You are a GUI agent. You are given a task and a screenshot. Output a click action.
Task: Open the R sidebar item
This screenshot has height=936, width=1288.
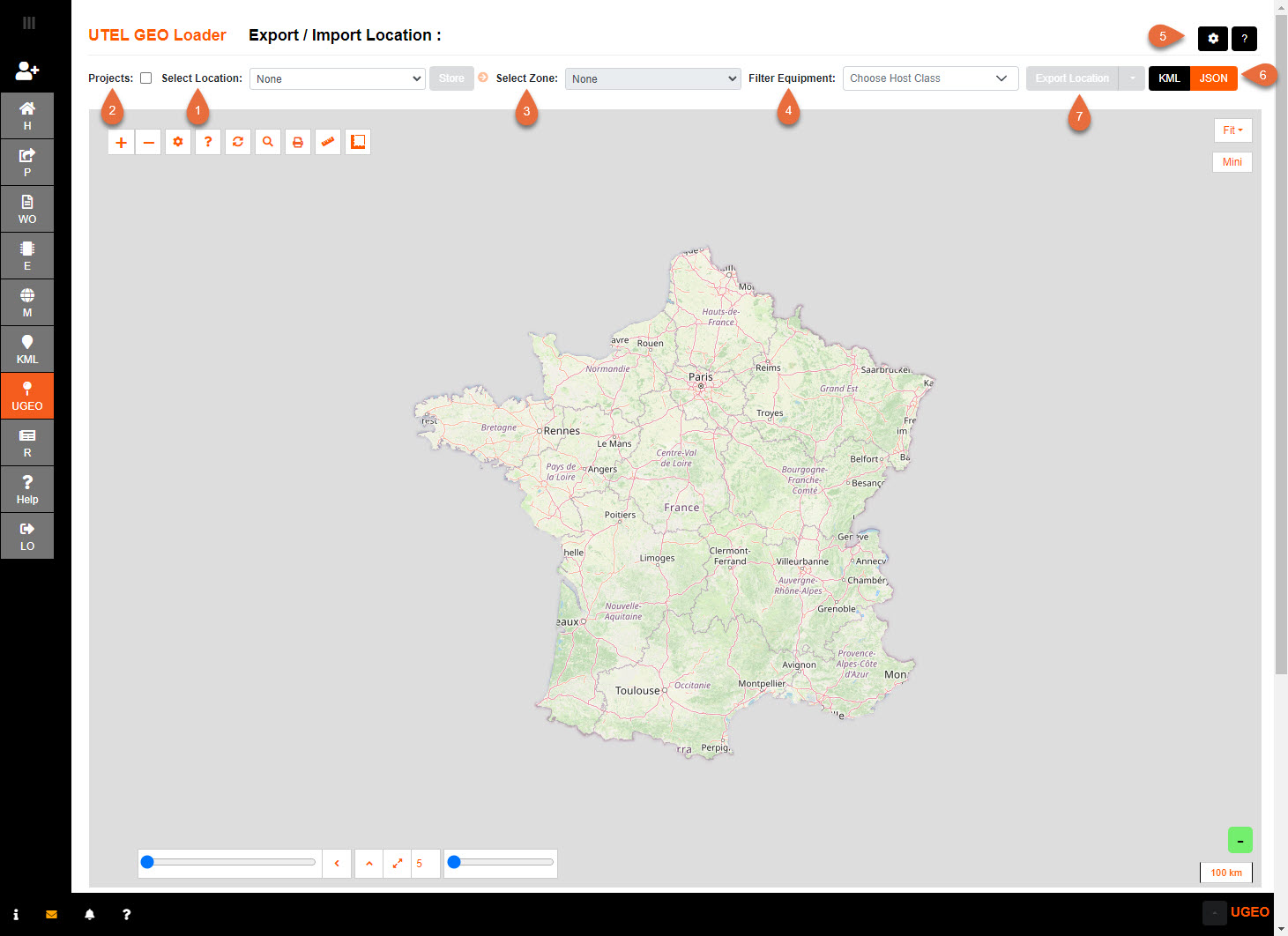tap(27, 442)
